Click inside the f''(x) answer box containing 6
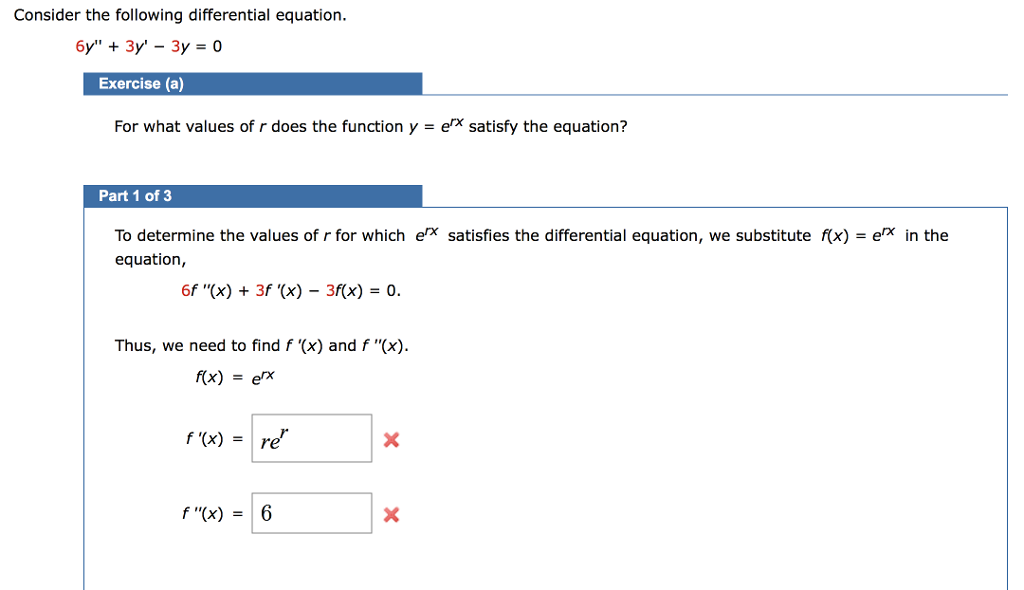The height and width of the screenshot is (590, 1024). (311, 512)
